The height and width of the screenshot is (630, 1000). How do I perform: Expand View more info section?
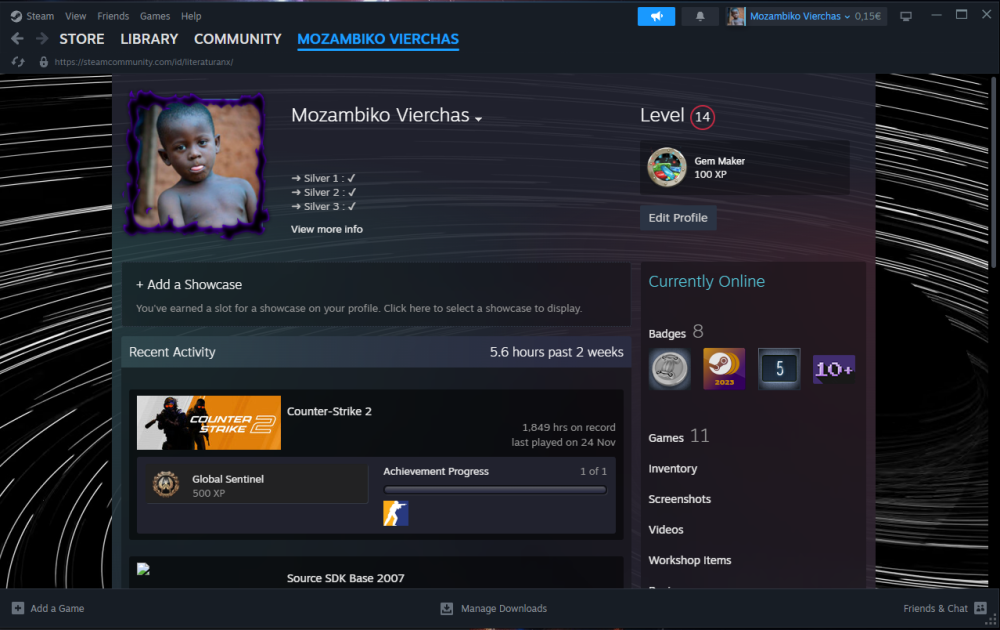click(327, 229)
